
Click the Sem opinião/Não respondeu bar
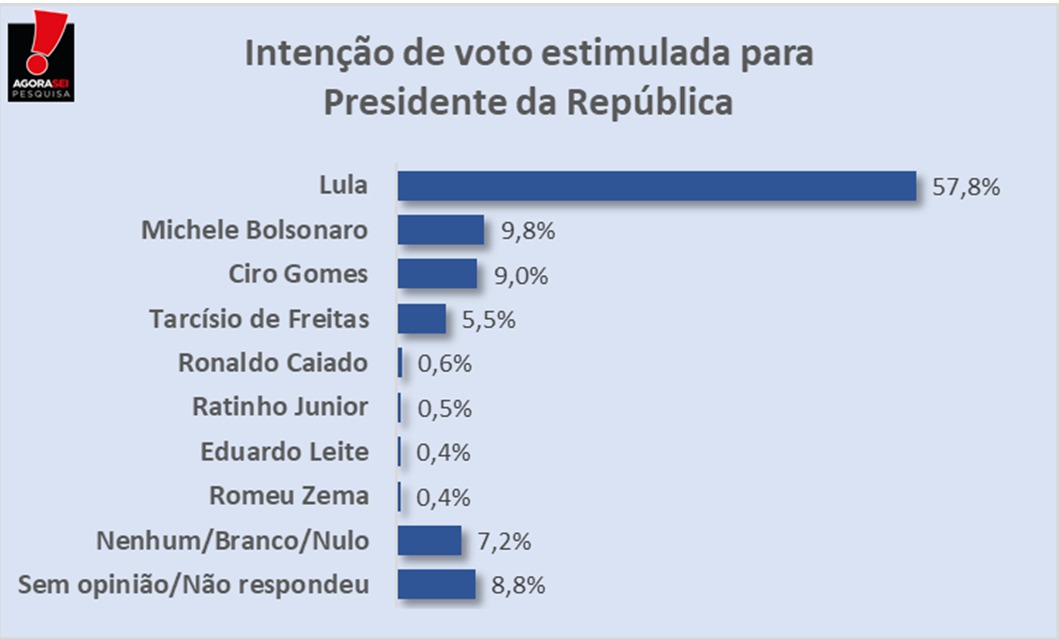point(436,585)
